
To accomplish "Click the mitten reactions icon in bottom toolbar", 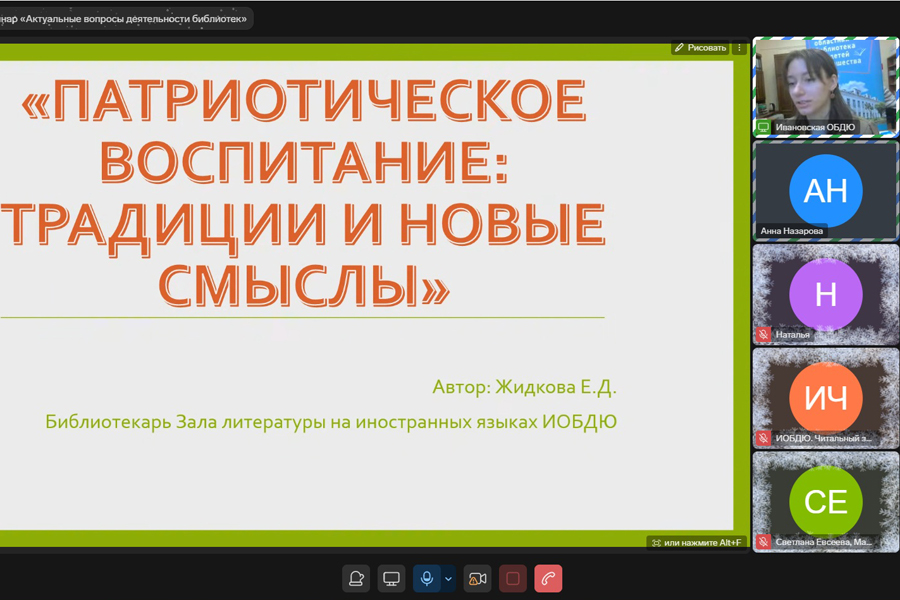I will click(356, 579).
